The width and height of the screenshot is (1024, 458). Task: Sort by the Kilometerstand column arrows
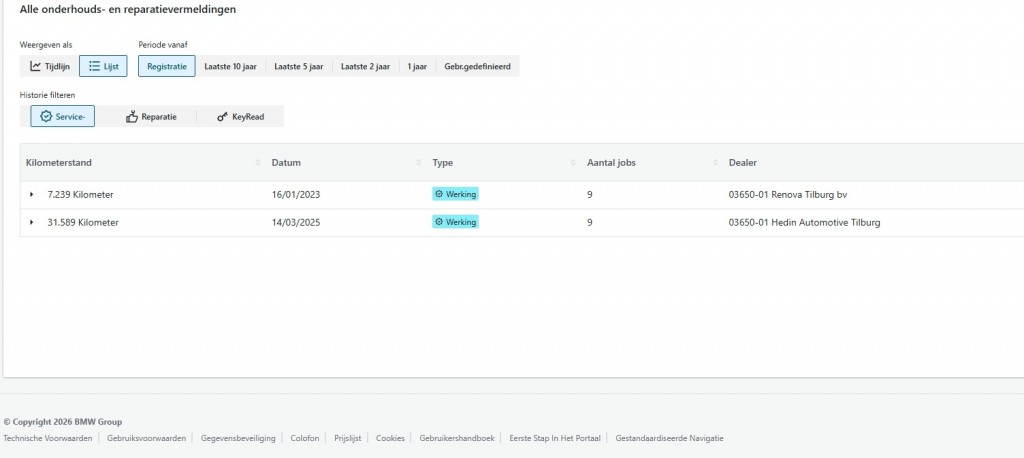pyautogui.click(x=258, y=163)
